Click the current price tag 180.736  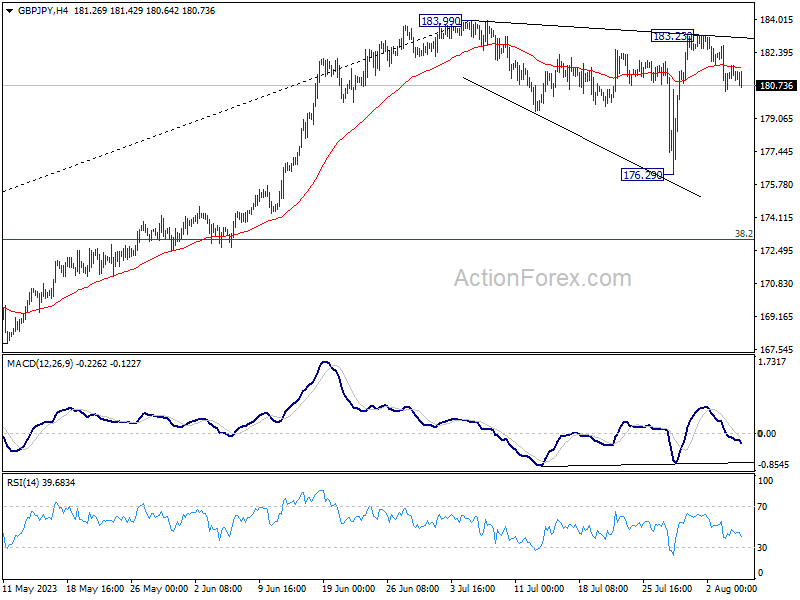(776, 86)
